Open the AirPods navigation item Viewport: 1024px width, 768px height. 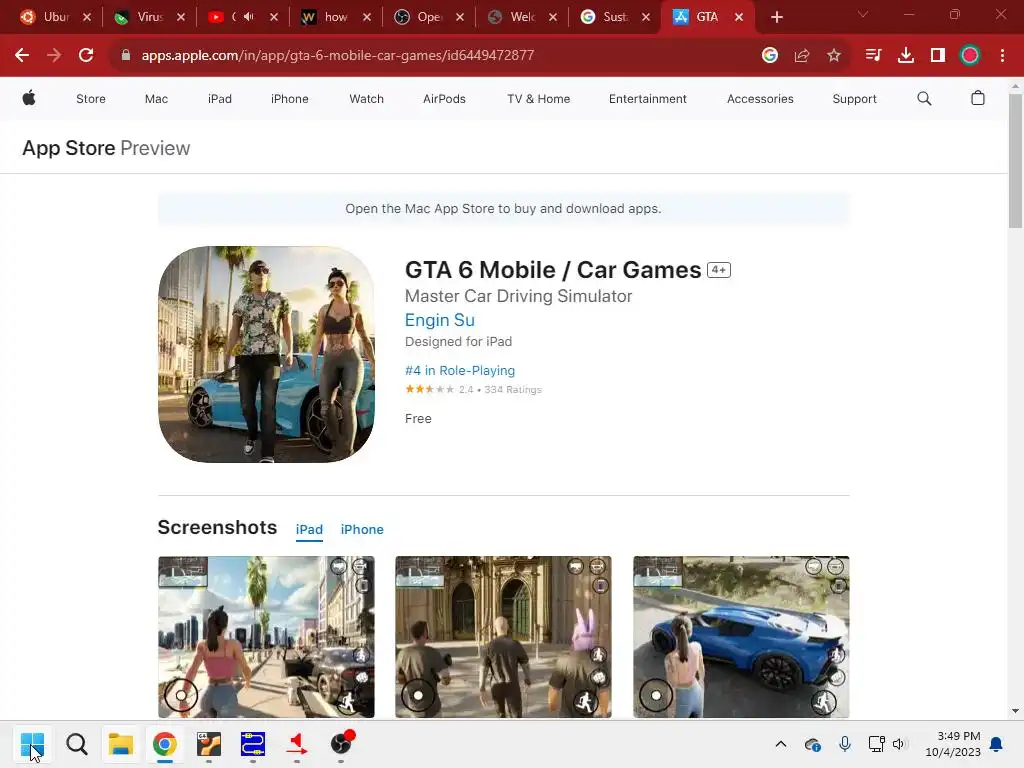point(444,99)
